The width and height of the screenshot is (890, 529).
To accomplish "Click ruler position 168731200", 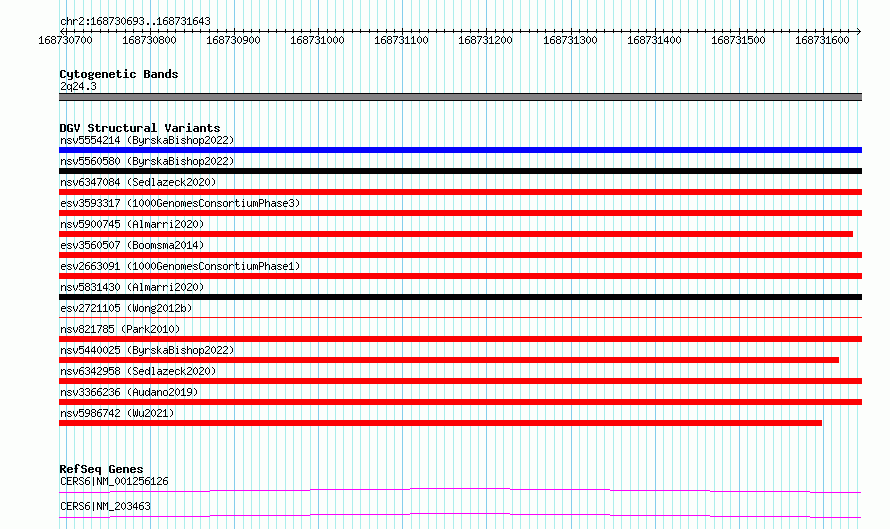I will pos(485,40).
